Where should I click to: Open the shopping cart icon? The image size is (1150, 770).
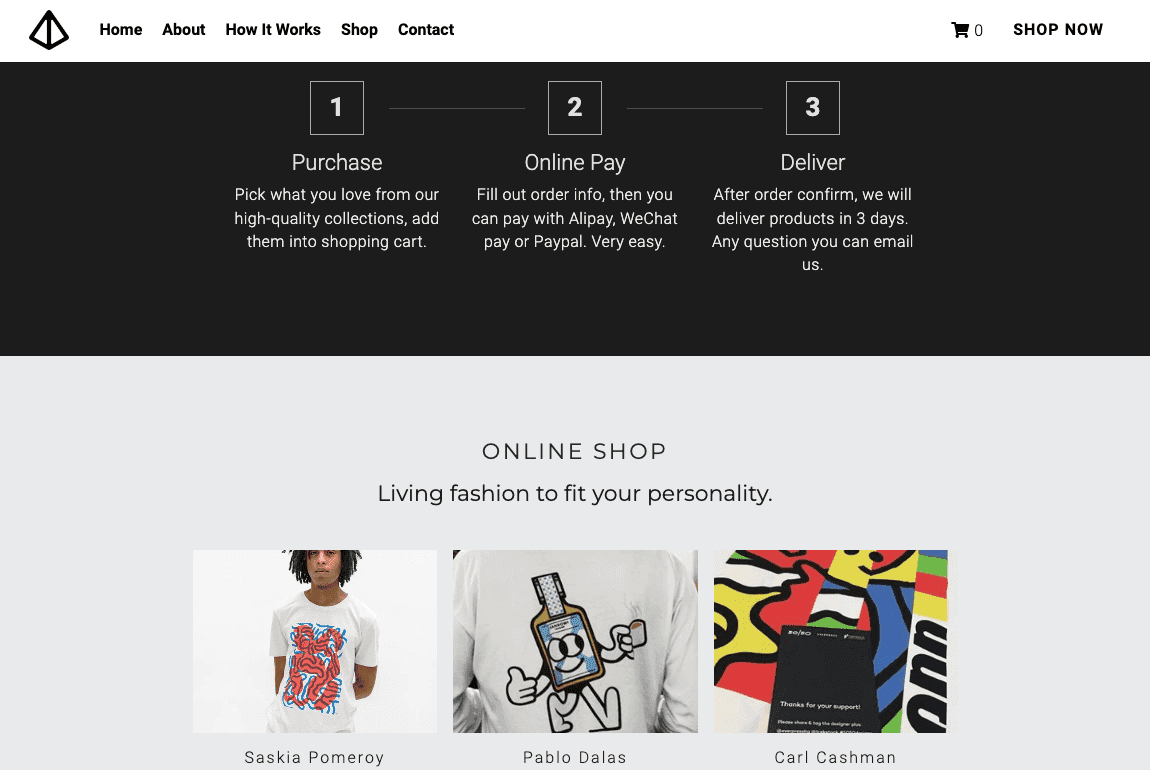click(960, 30)
